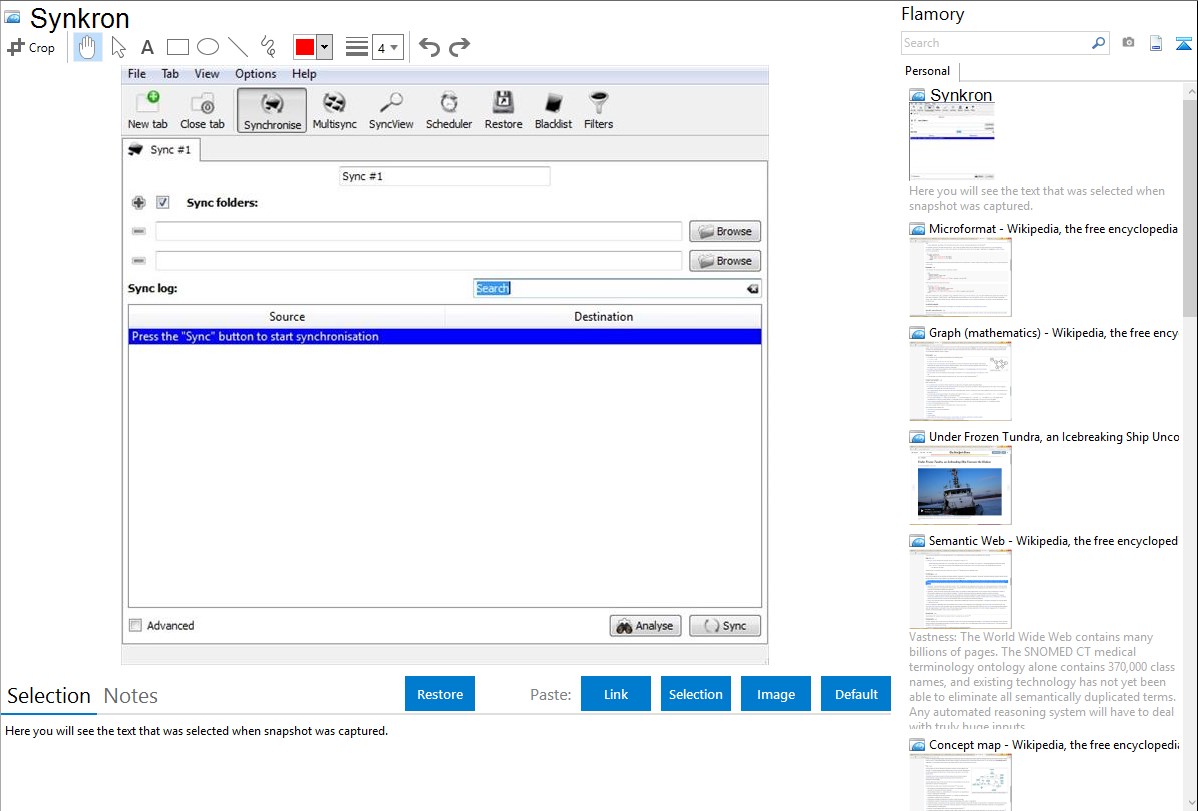This screenshot has width=1198, height=811.
Task: Clear the sync log search field
Action: pyautogui.click(x=753, y=289)
